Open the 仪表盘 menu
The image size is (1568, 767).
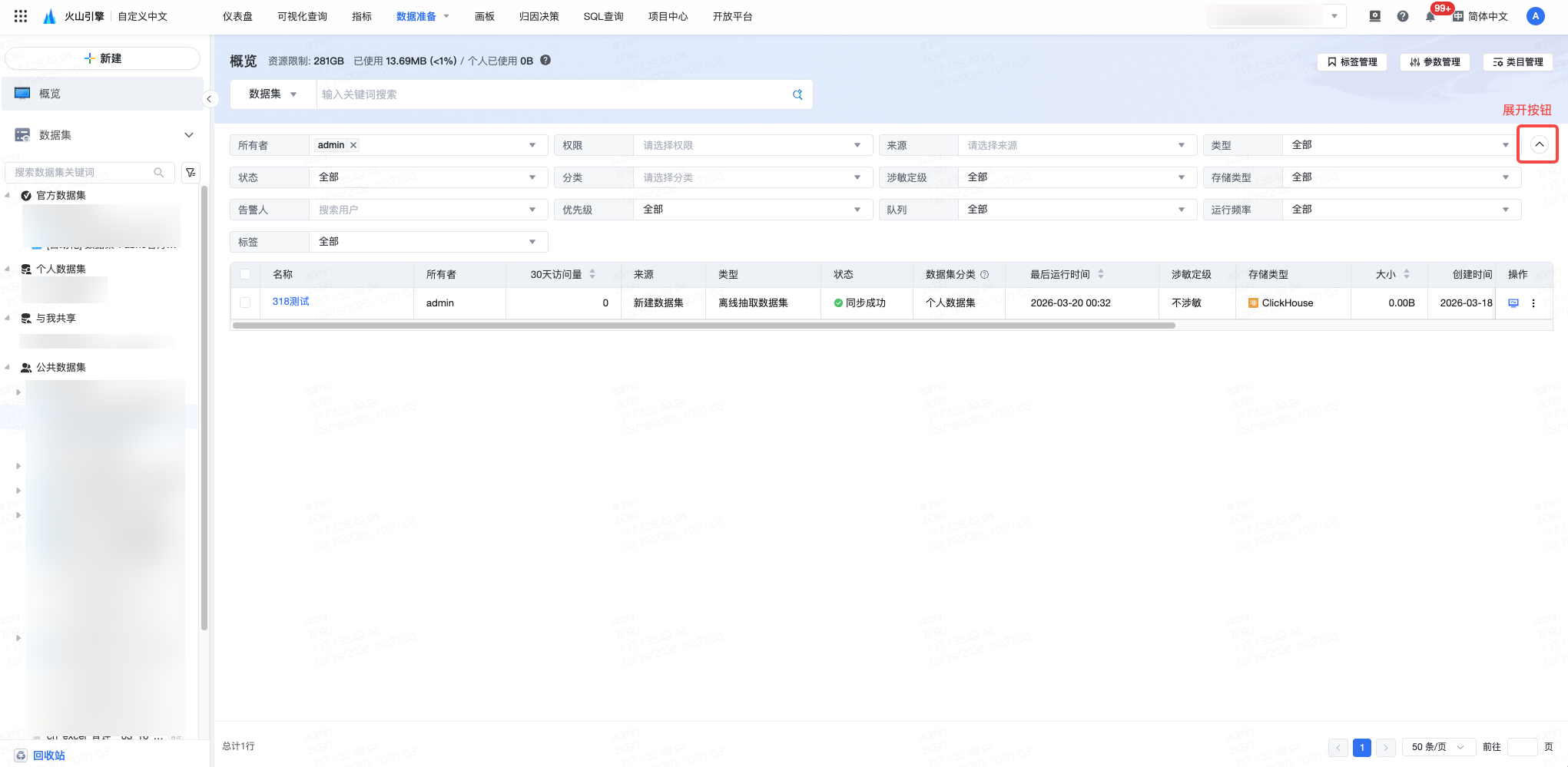coord(237,16)
